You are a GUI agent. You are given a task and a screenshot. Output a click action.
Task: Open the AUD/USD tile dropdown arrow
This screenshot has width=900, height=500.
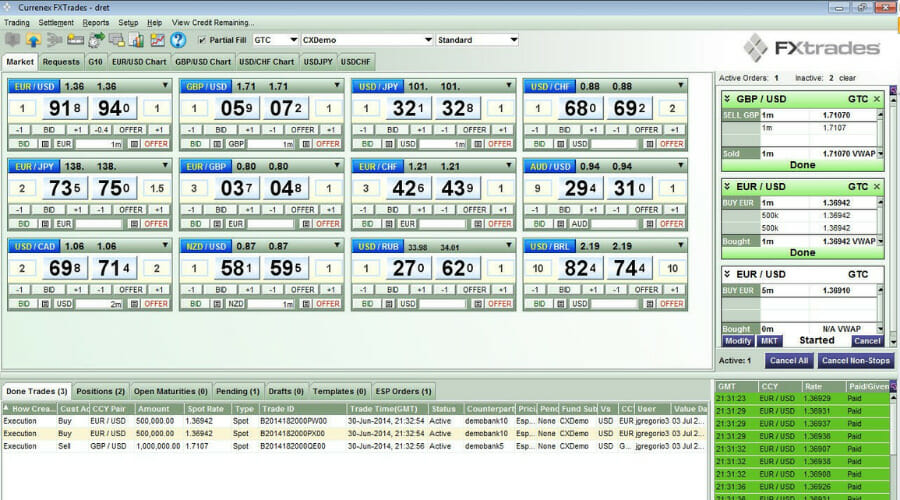pyautogui.click(x=681, y=165)
